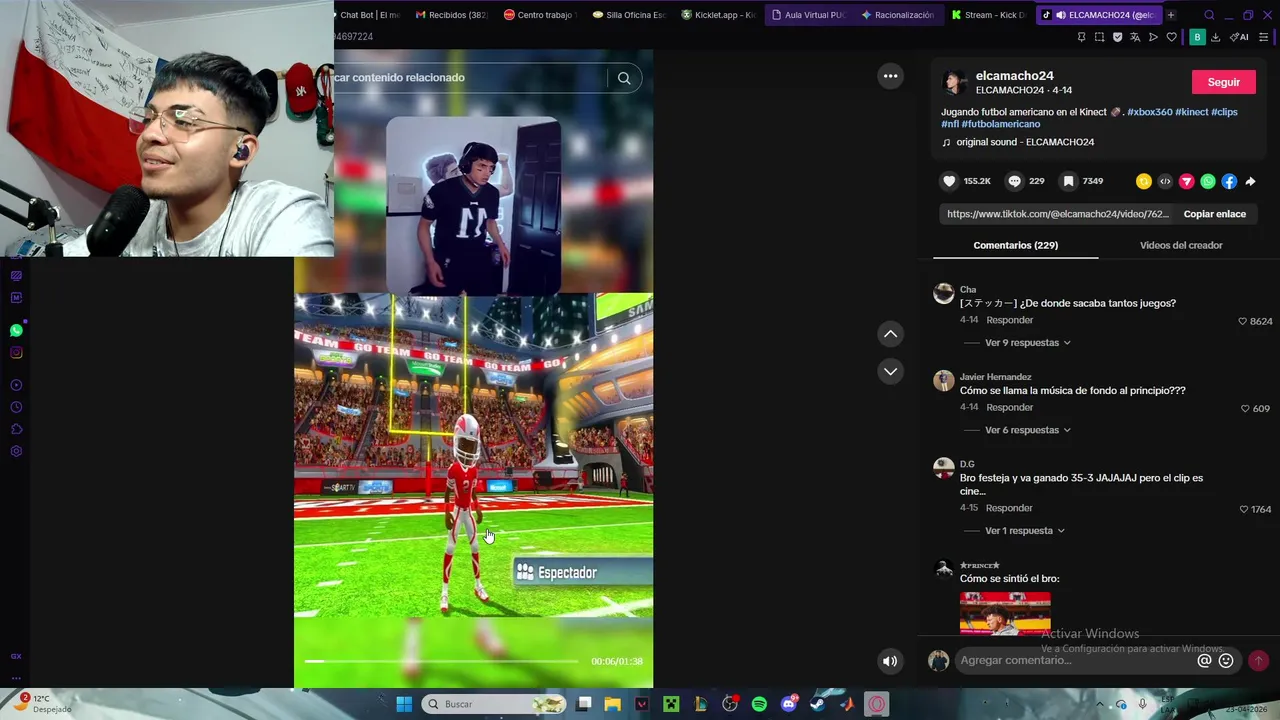1280x720 pixels.
Task: Open comments via speech bubble icon
Action: click(x=1014, y=181)
